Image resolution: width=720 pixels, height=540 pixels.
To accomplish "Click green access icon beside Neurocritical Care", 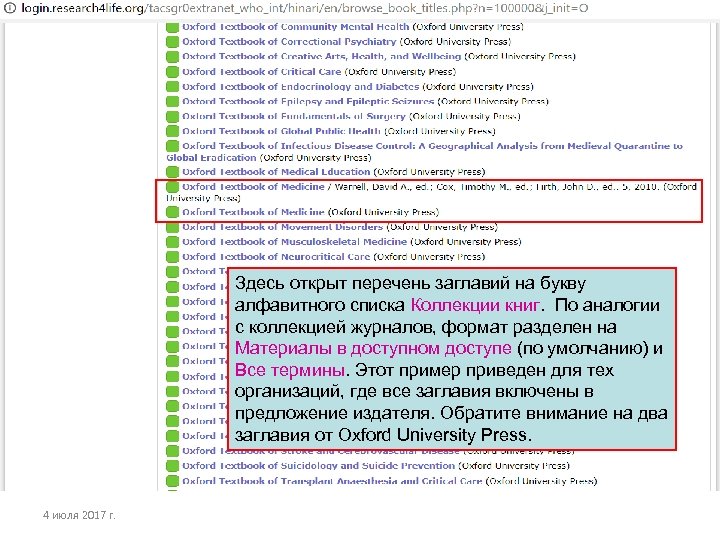I will 172,257.
